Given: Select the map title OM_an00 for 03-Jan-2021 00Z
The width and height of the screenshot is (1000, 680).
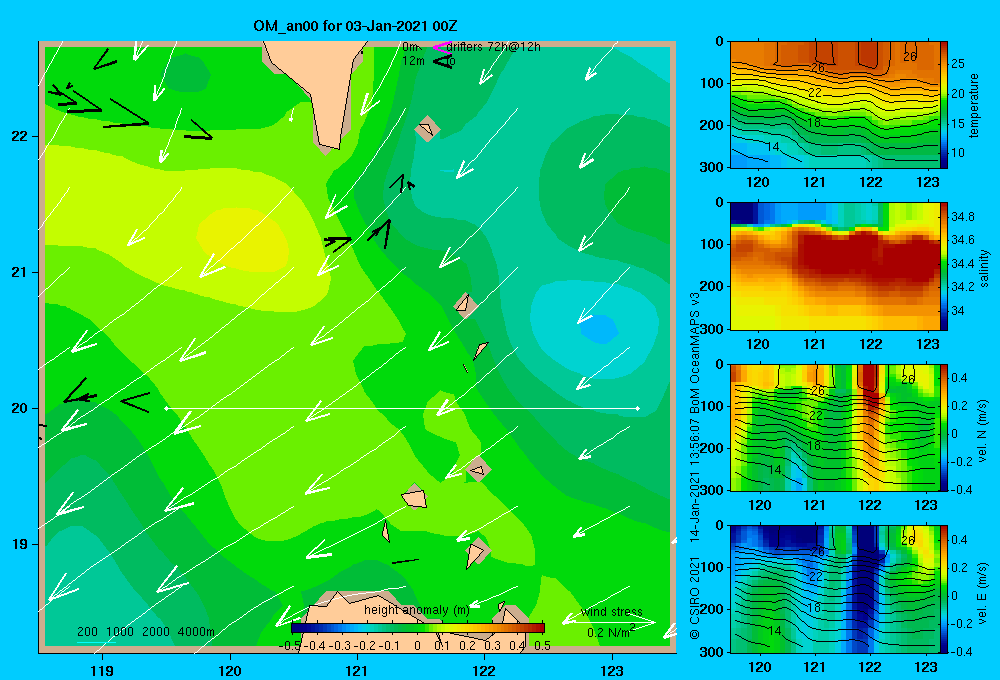Looking at the screenshot, I should tap(355, 26).
